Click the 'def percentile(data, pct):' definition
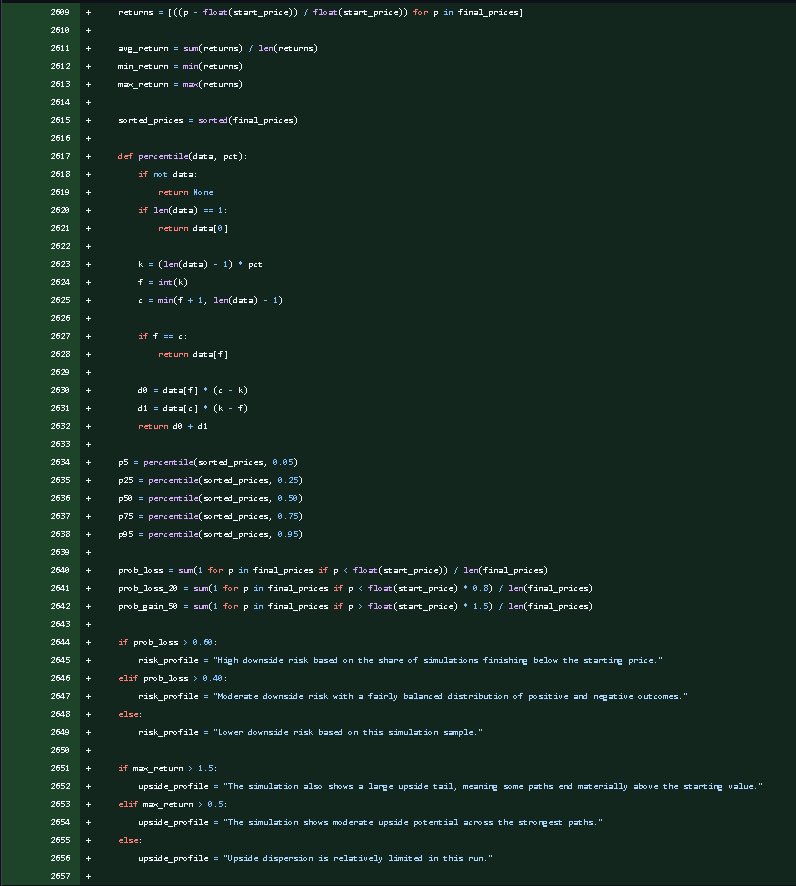796x886 pixels. pos(182,156)
